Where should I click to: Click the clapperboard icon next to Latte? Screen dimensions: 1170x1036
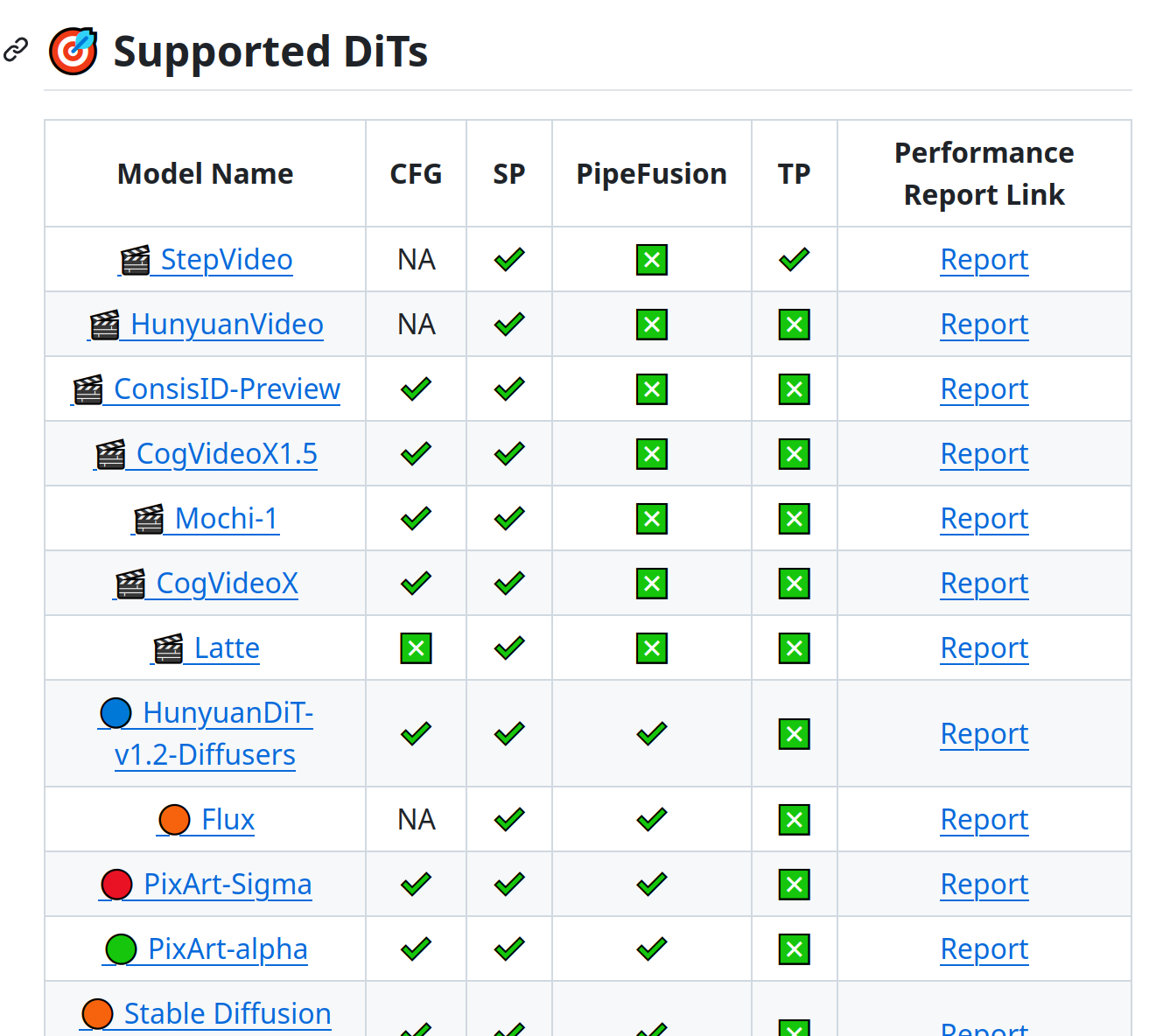(x=168, y=648)
